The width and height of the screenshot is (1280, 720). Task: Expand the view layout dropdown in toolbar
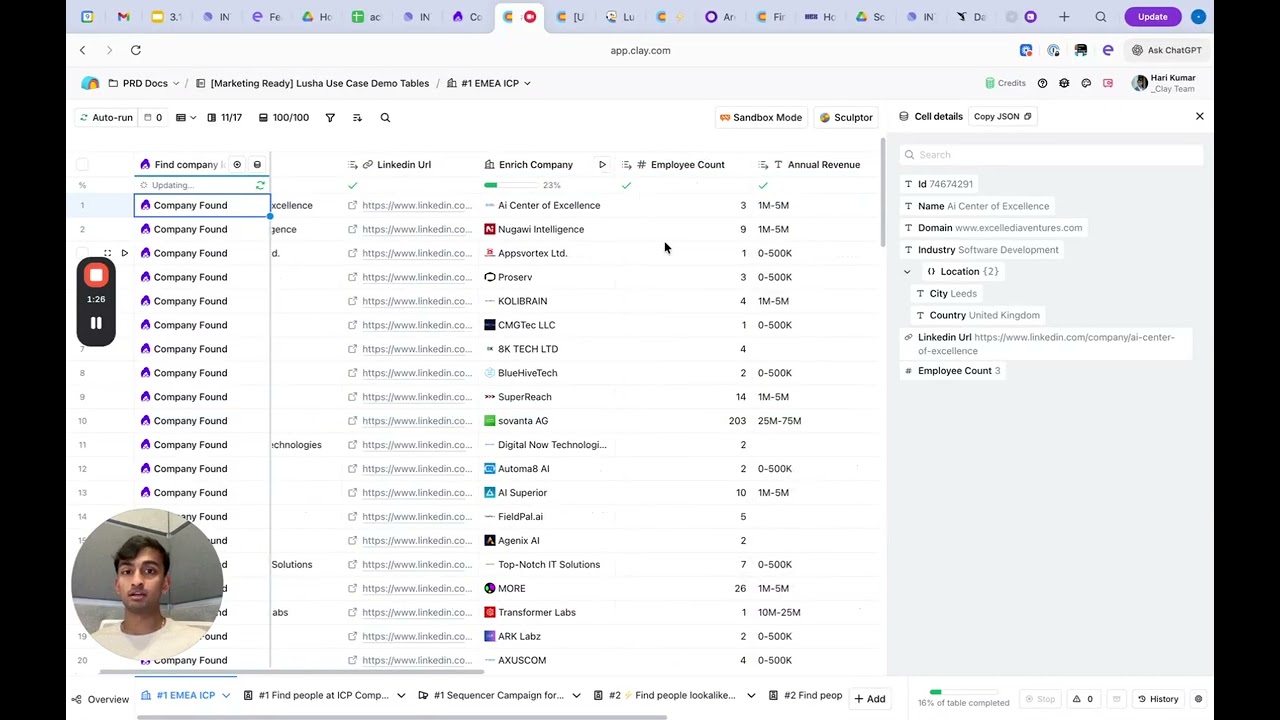[185, 117]
